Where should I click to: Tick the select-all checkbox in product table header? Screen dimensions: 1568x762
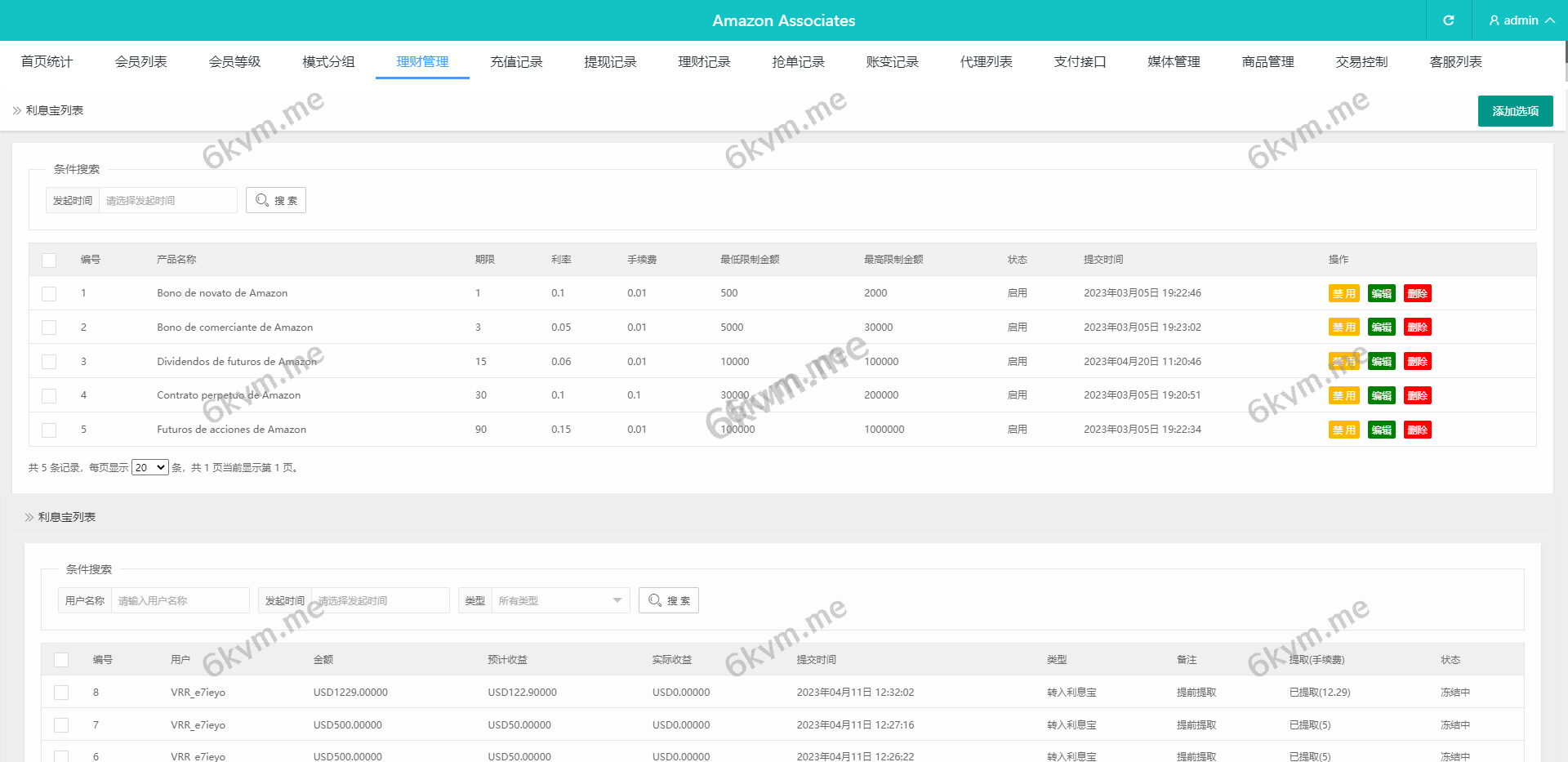(x=49, y=260)
